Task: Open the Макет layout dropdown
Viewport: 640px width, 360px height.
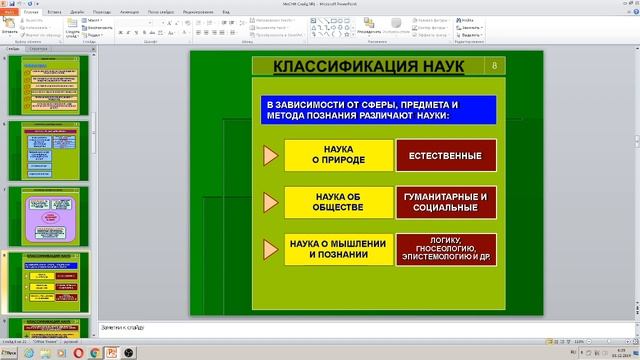Action: coord(92,20)
